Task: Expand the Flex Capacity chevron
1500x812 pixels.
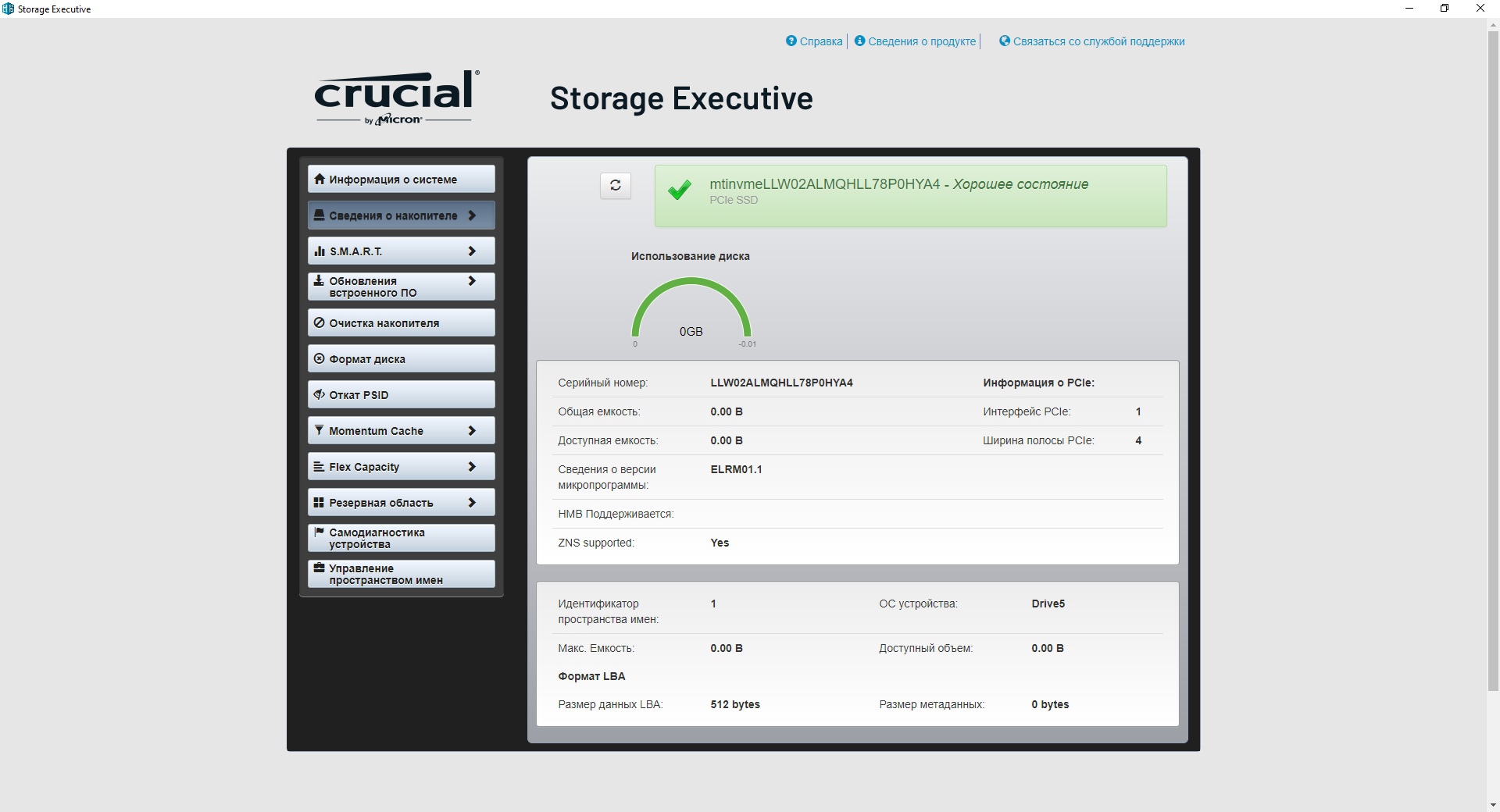Action: (x=472, y=466)
